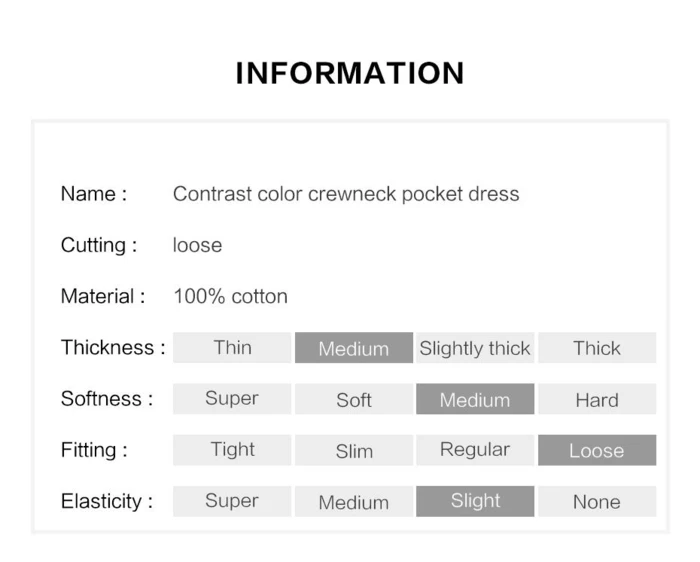Screen dimensions: 700x562
Task: Click the product name text about crewneck dress
Action: click(x=346, y=194)
